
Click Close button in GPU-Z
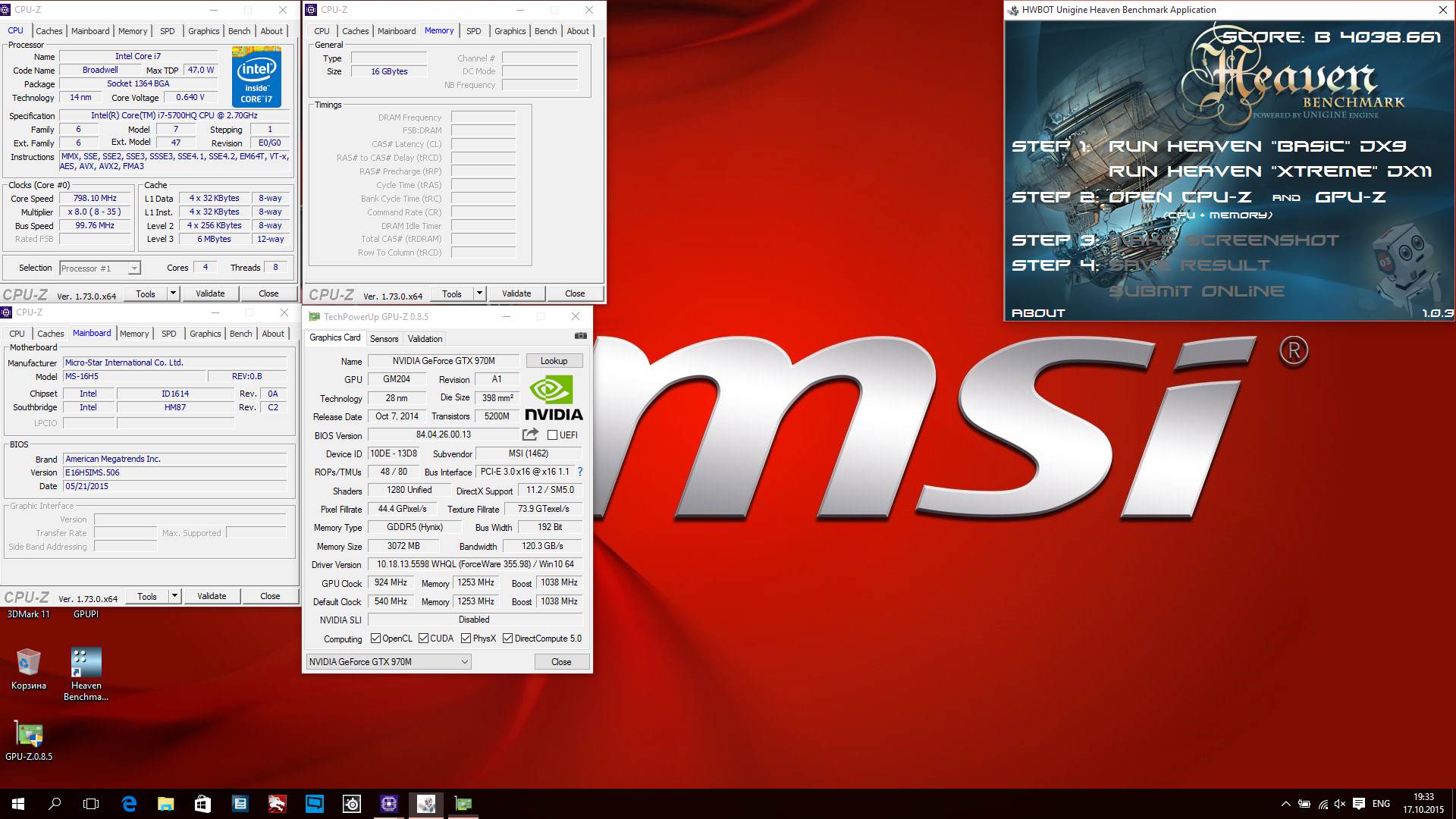pyautogui.click(x=561, y=662)
